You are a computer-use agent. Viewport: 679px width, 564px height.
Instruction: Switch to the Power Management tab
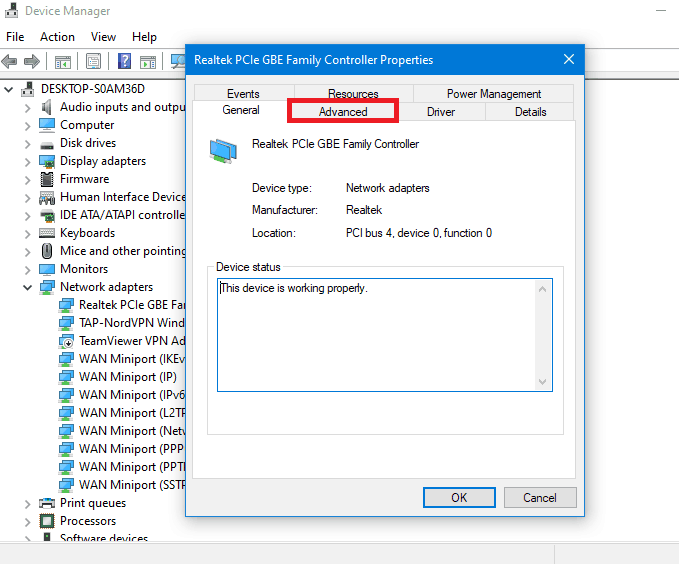pyautogui.click(x=494, y=94)
